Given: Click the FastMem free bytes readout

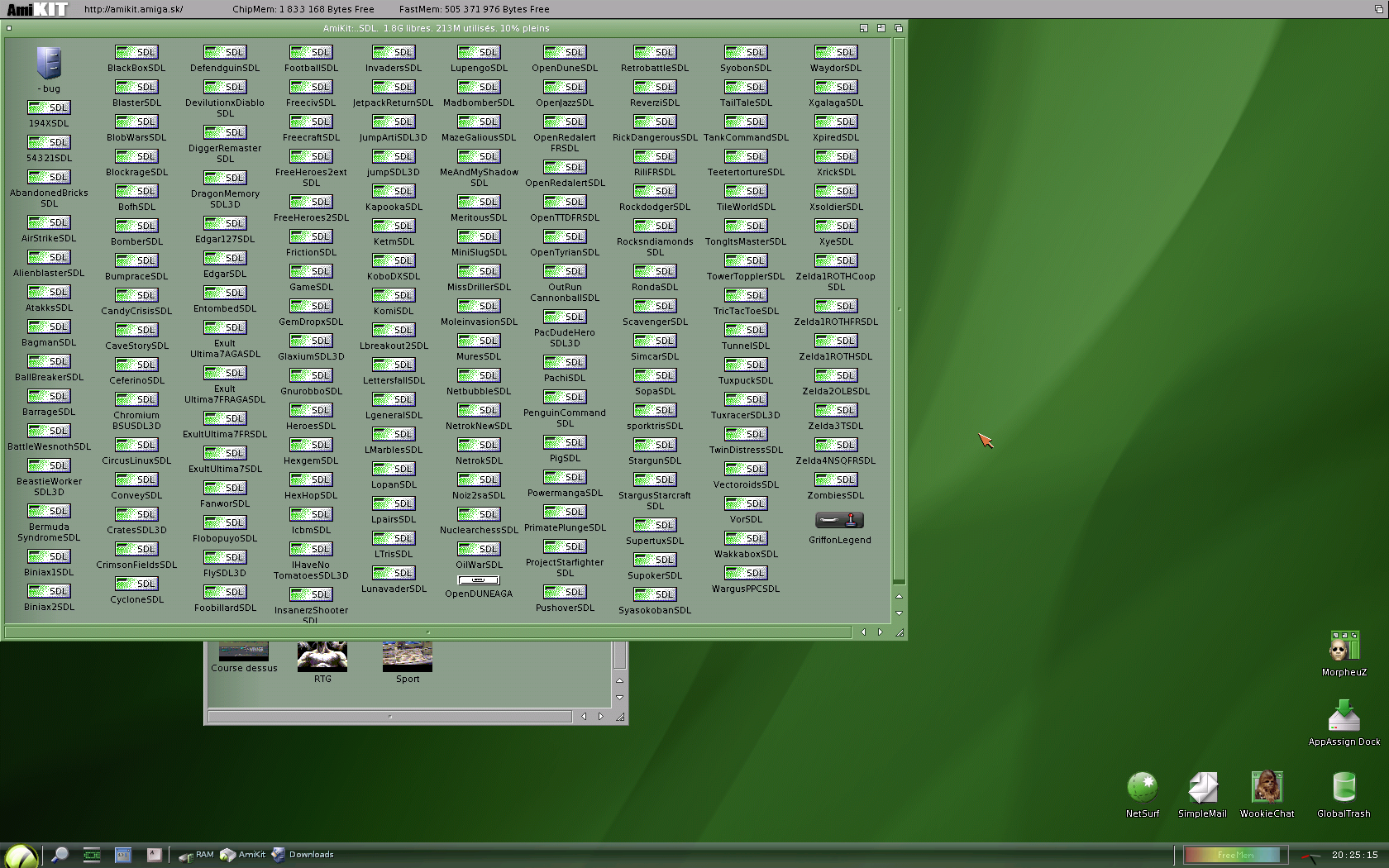Looking at the screenshot, I should [474, 9].
